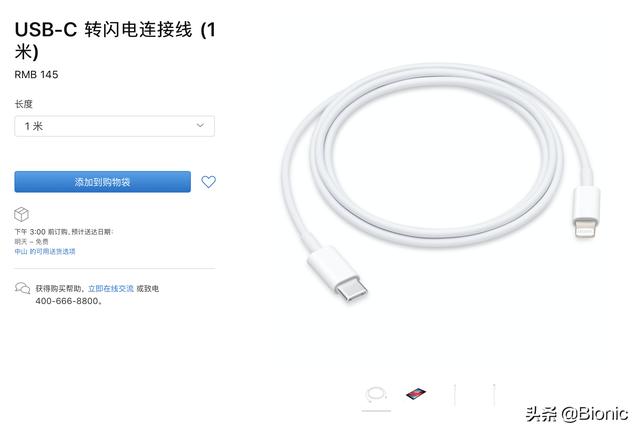Click the 头条 @Bionic watermark
Screen dimensions: 640x435
576,414
